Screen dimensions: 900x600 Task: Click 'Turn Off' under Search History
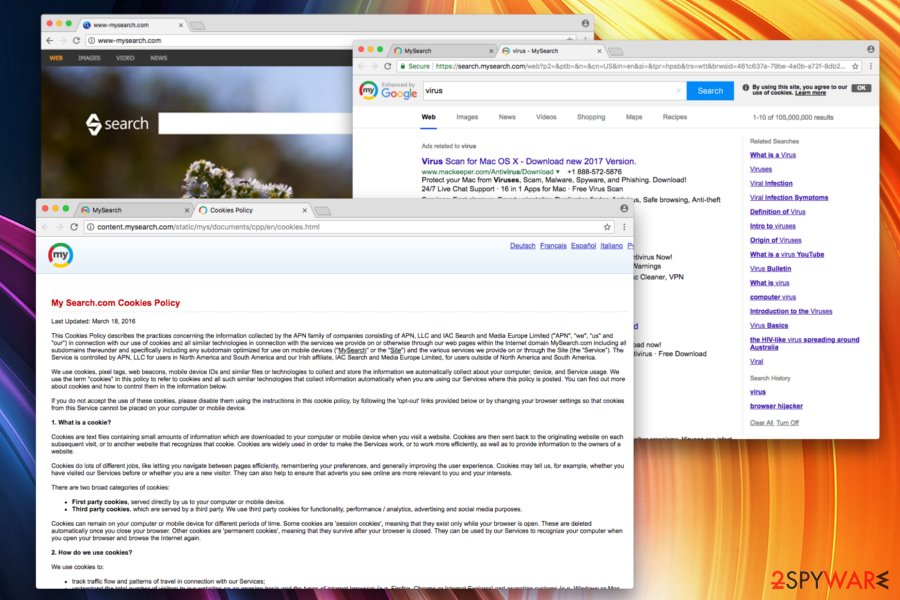788,423
